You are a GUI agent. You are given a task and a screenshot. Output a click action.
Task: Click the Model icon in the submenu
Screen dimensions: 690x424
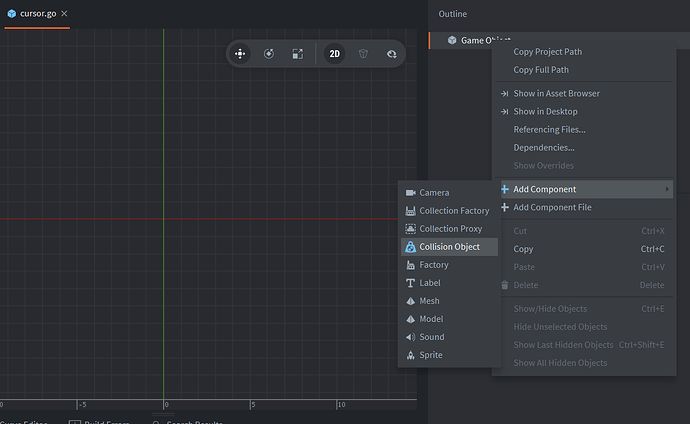pos(411,319)
